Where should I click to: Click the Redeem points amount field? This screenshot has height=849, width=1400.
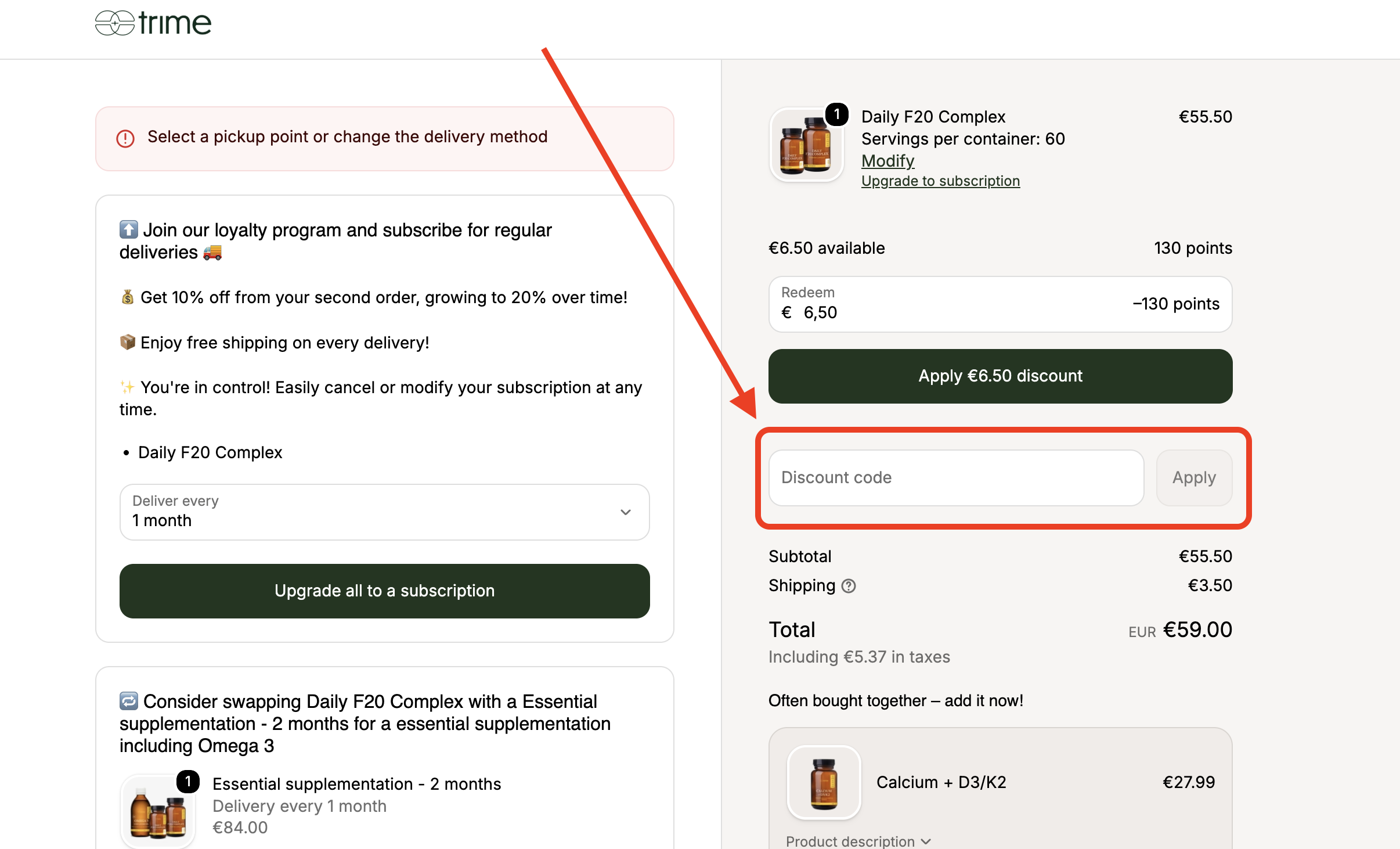click(x=1000, y=304)
